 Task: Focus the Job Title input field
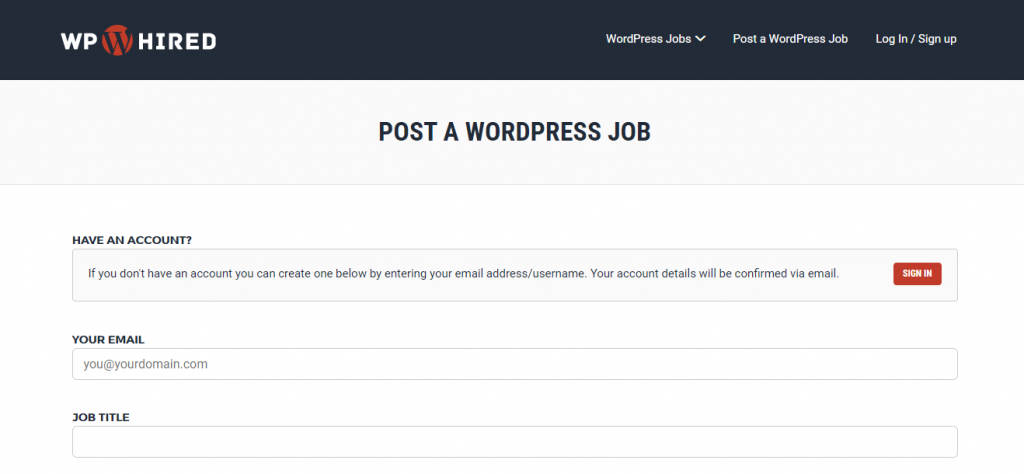pos(515,442)
